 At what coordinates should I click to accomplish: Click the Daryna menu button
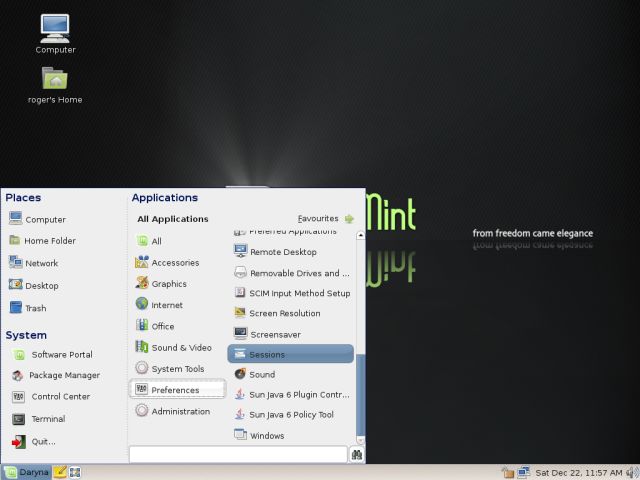click(26, 472)
